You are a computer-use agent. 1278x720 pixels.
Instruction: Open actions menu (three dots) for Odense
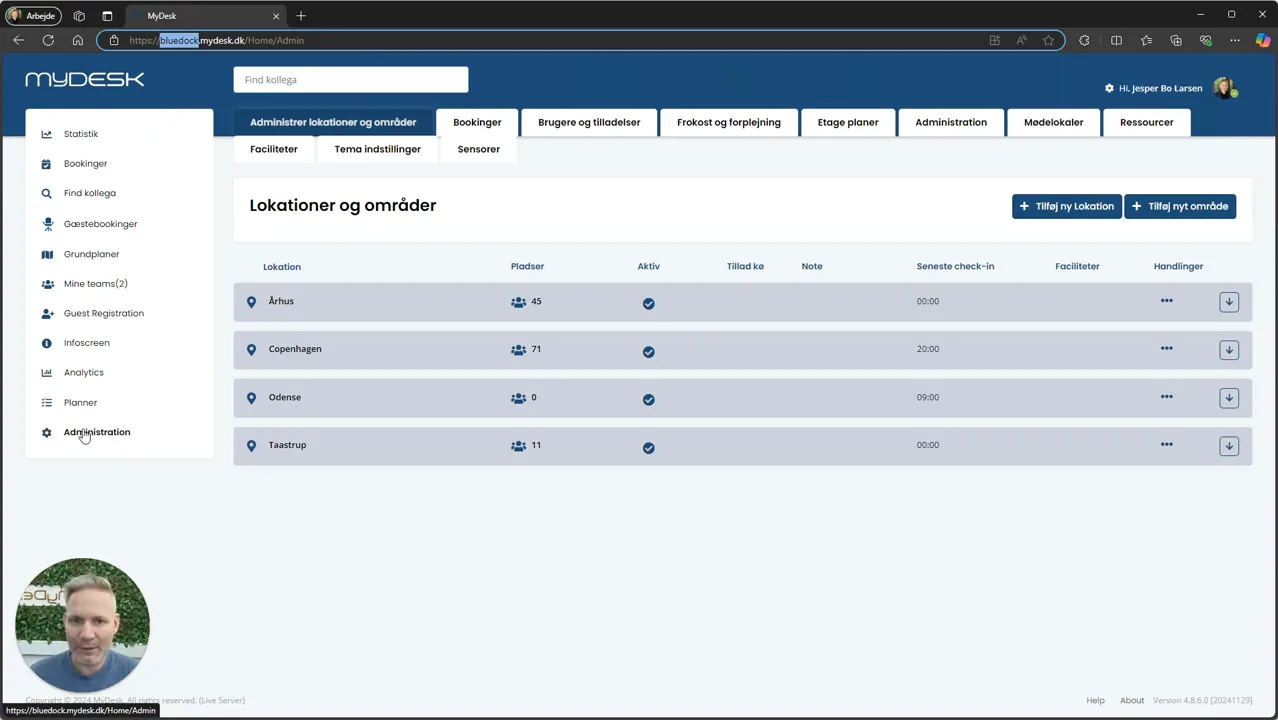click(x=1166, y=397)
